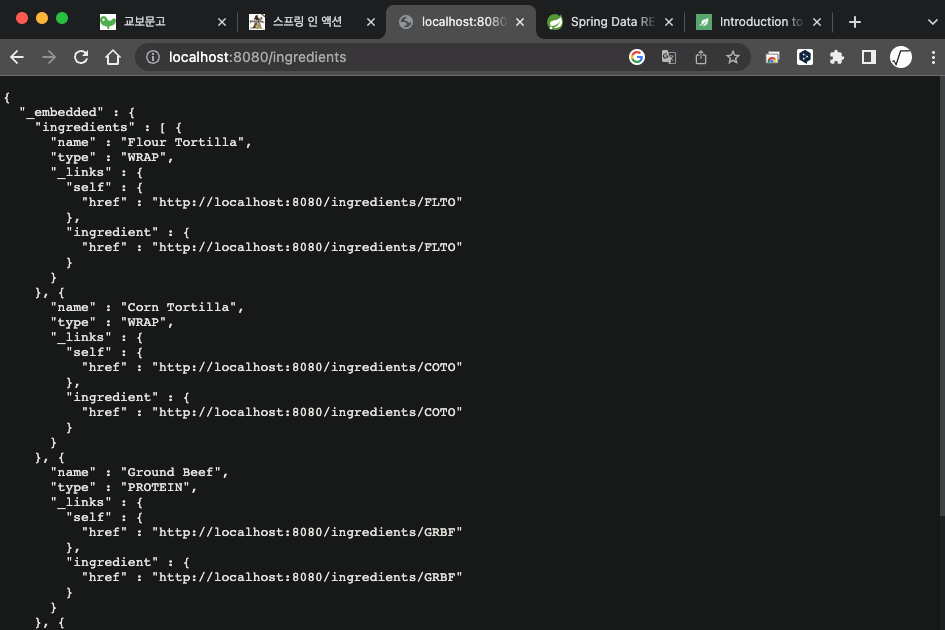This screenshot has width=945, height=630.
Task: Open Chrome three-dot menu
Action: (x=933, y=57)
